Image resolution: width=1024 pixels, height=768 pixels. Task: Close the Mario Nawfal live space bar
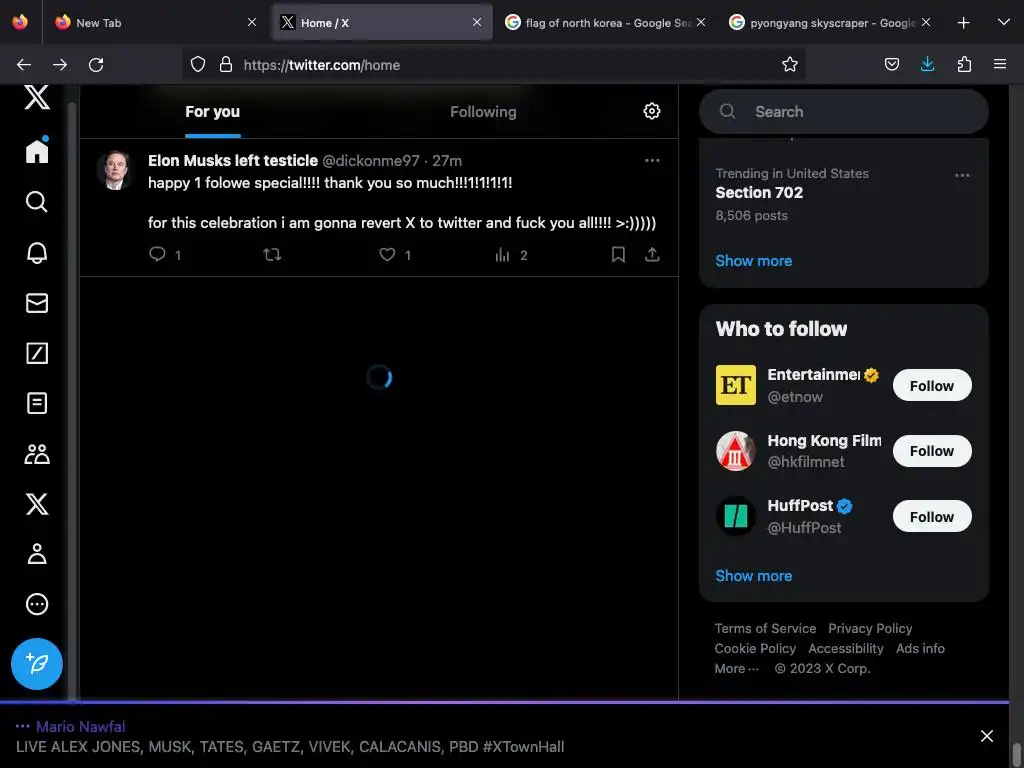click(x=987, y=737)
